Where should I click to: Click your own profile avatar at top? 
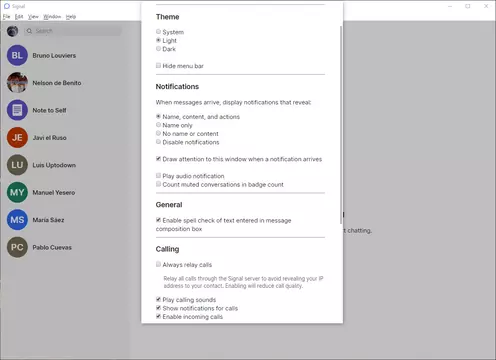click(x=13, y=31)
